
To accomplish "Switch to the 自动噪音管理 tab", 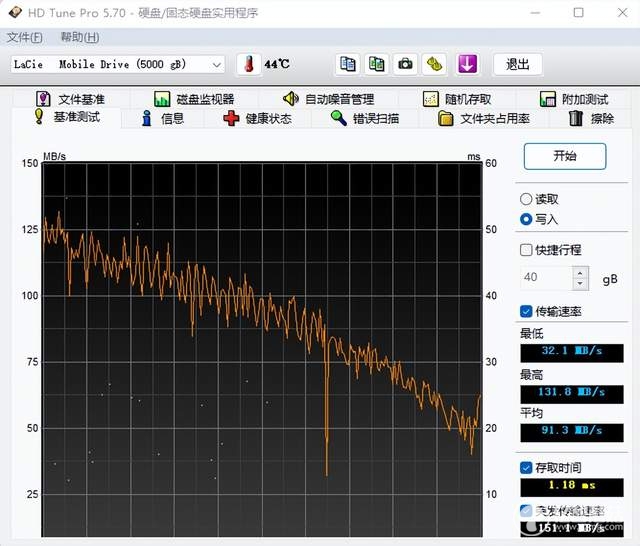I will pyautogui.click(x=328, y=99).
